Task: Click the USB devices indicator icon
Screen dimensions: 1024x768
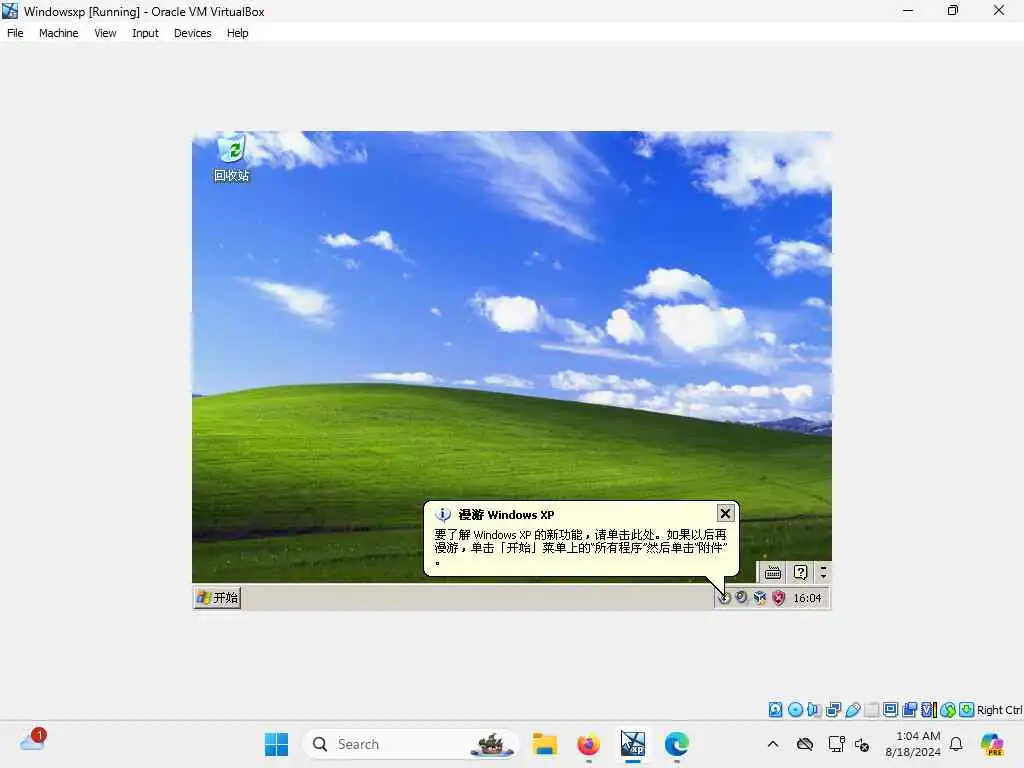Action: [852, 710]
